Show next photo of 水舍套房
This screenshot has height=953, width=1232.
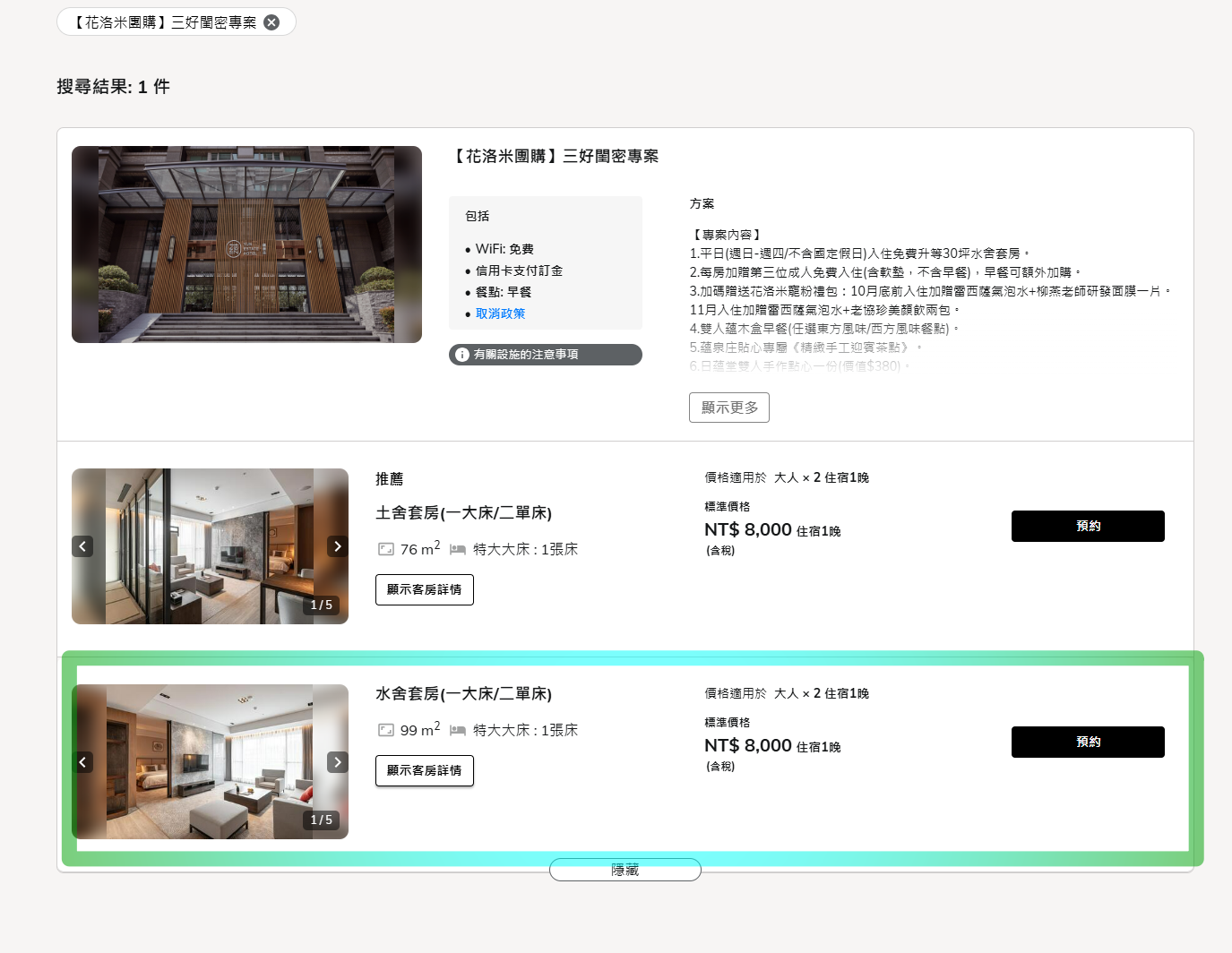338,762
